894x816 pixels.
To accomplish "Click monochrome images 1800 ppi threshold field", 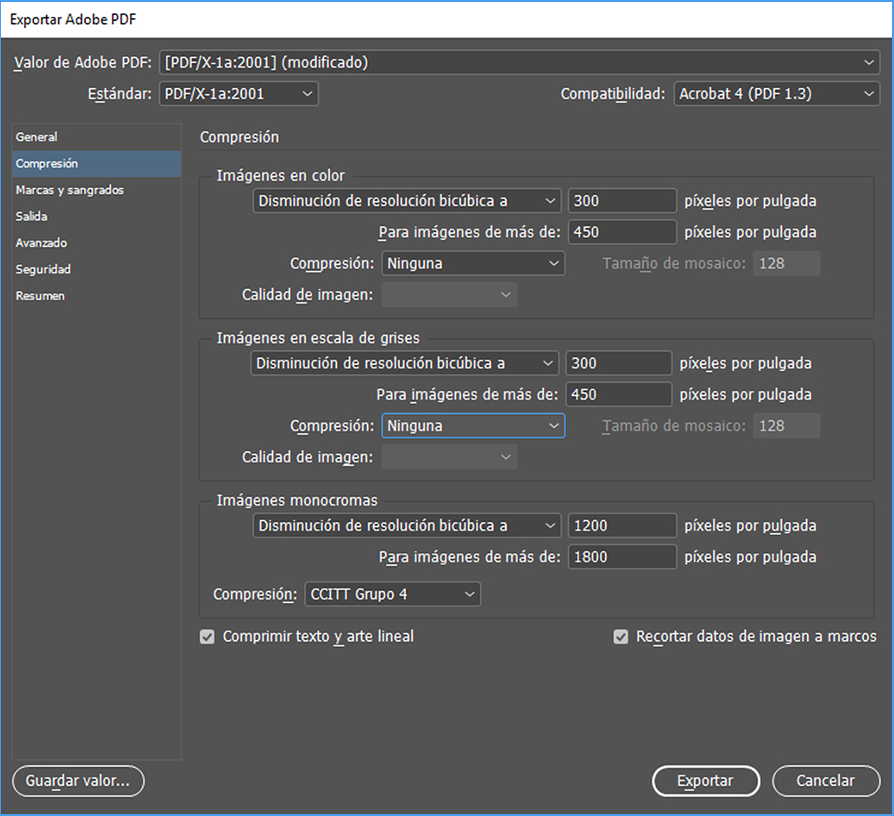I will click(x=622, y=557).
